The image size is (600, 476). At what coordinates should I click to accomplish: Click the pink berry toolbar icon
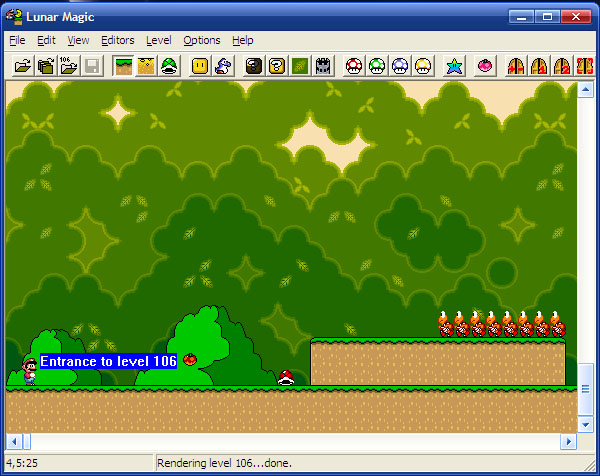tap(485, 66)
